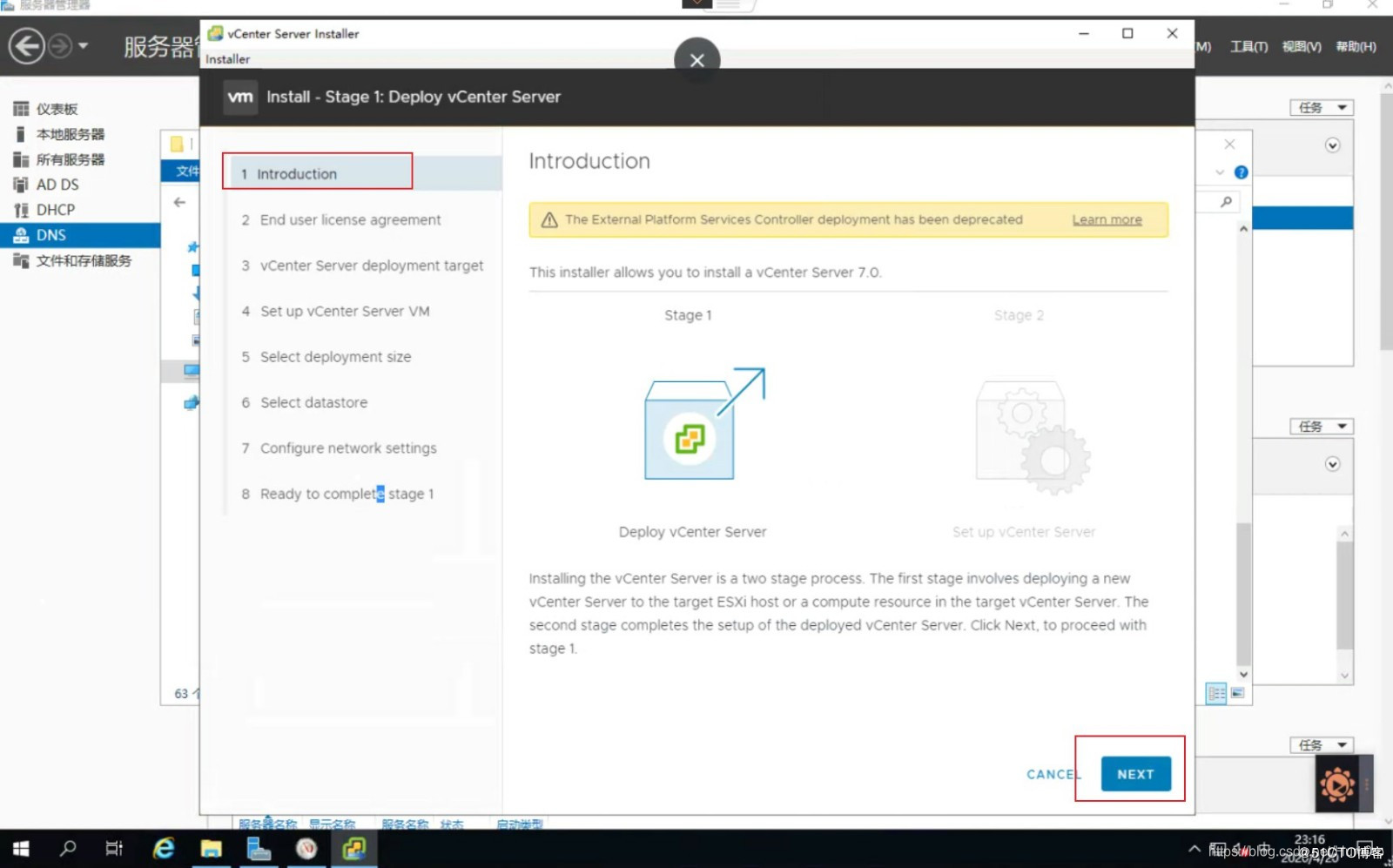
Task: Click the lower panel scroll down arrow
Action: (x=1345, y=676)
